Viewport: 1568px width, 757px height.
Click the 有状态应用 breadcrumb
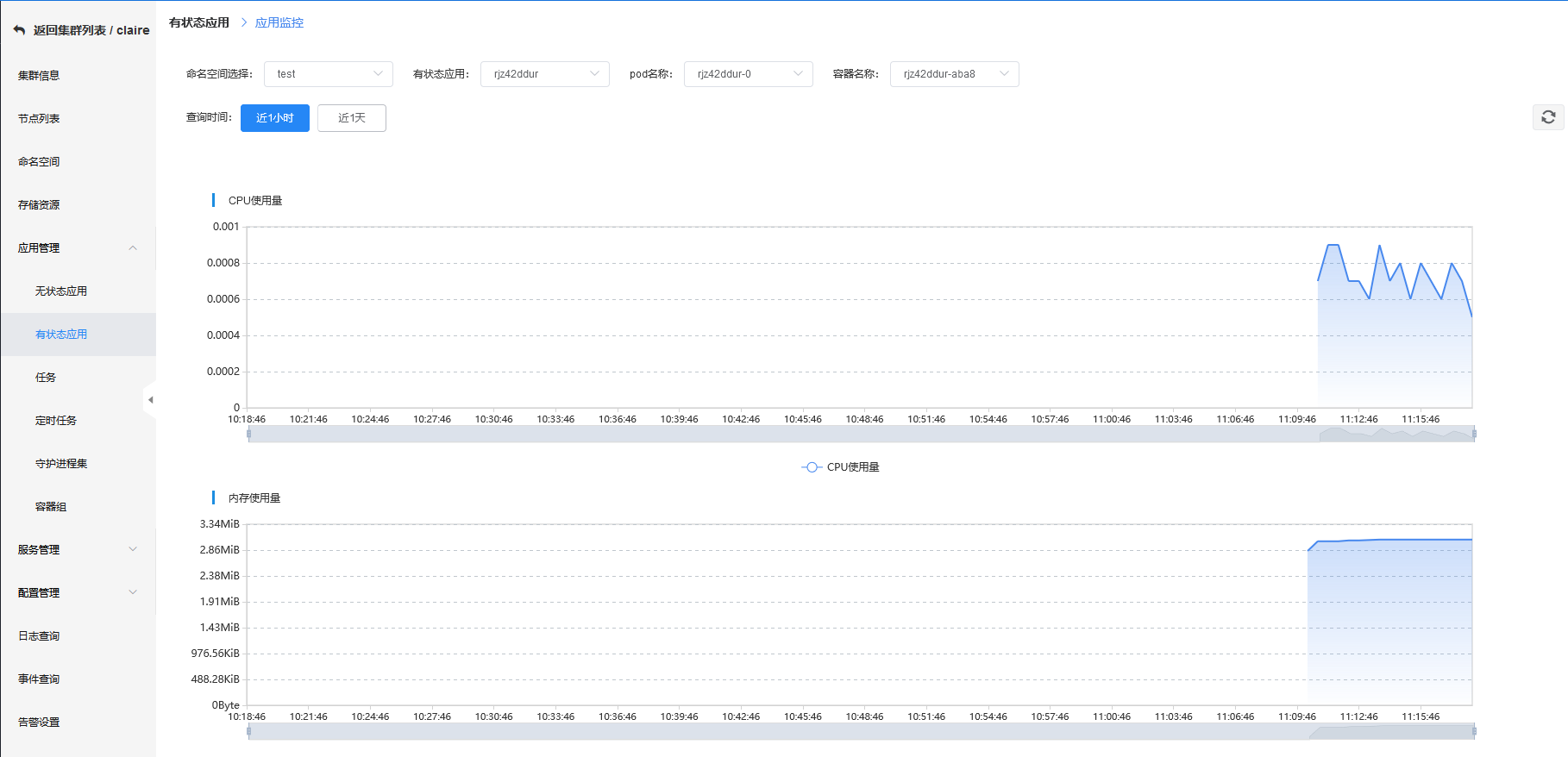(199, 22)
